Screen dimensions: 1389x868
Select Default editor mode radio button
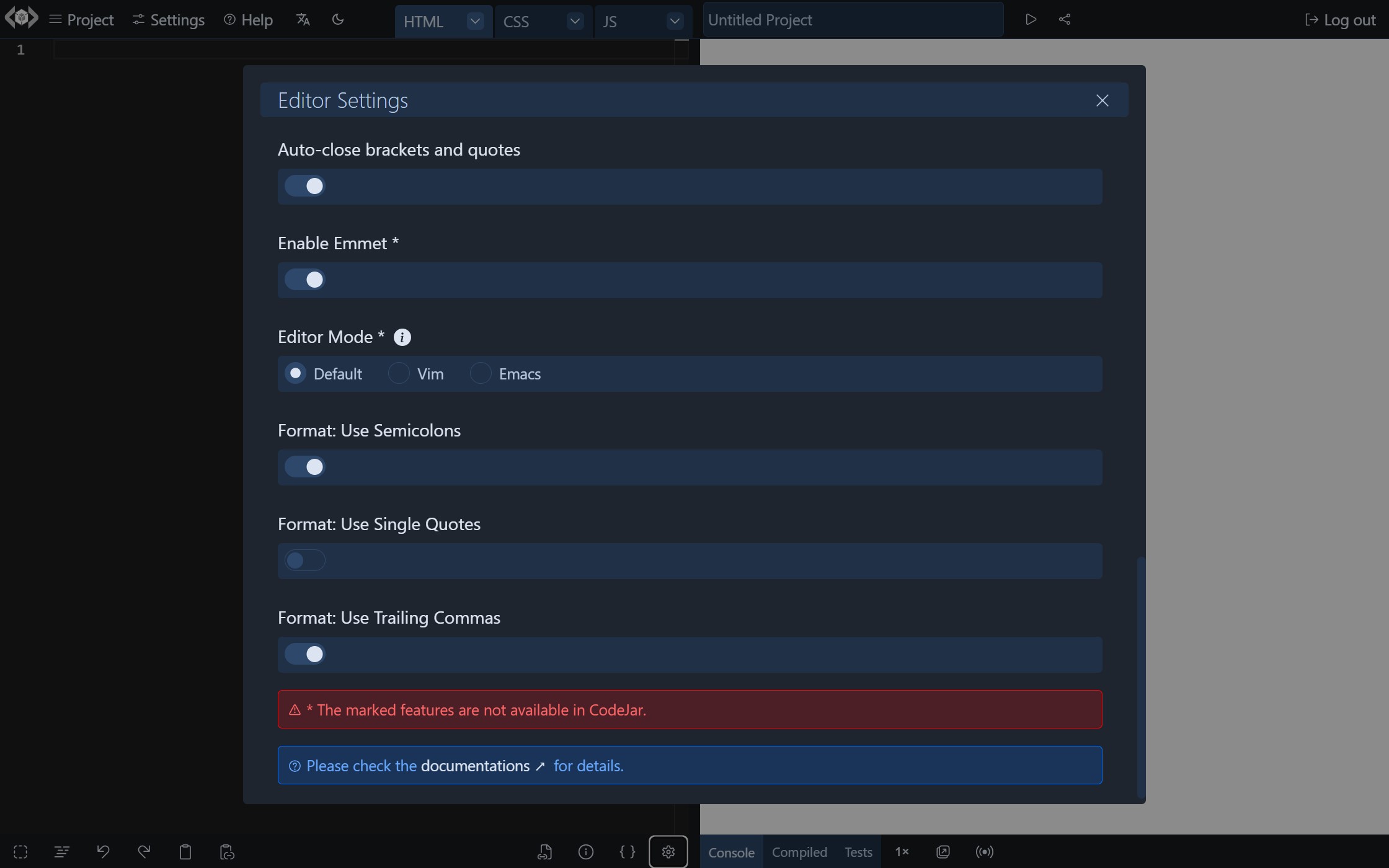coord(296,374)
